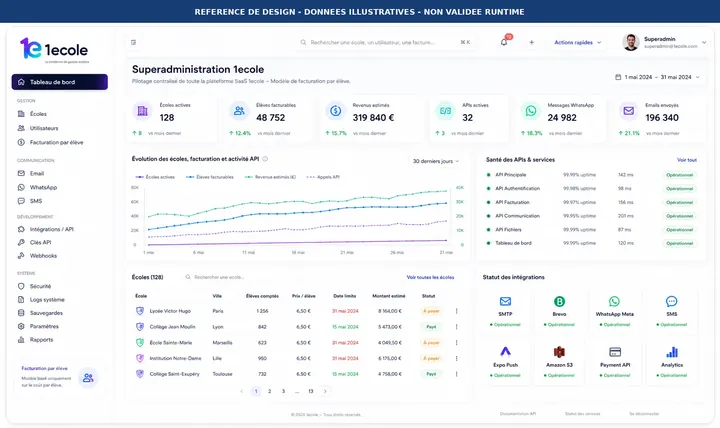Image resolution: width=720 pixels, height=428 pixels.
Task: Click Opérationnel badge for API Principale
Action: [x=680, y=175]
